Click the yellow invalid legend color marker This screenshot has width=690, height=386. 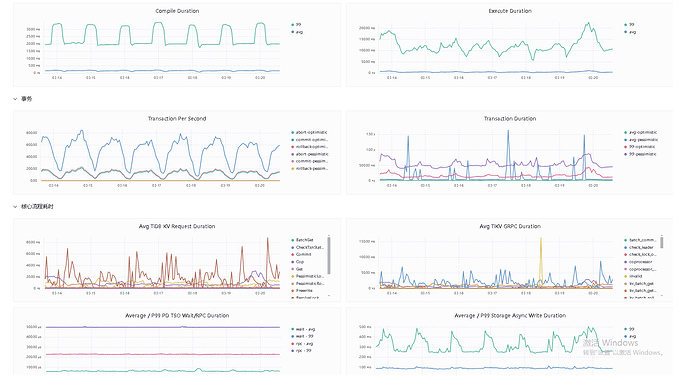[625, 276]
